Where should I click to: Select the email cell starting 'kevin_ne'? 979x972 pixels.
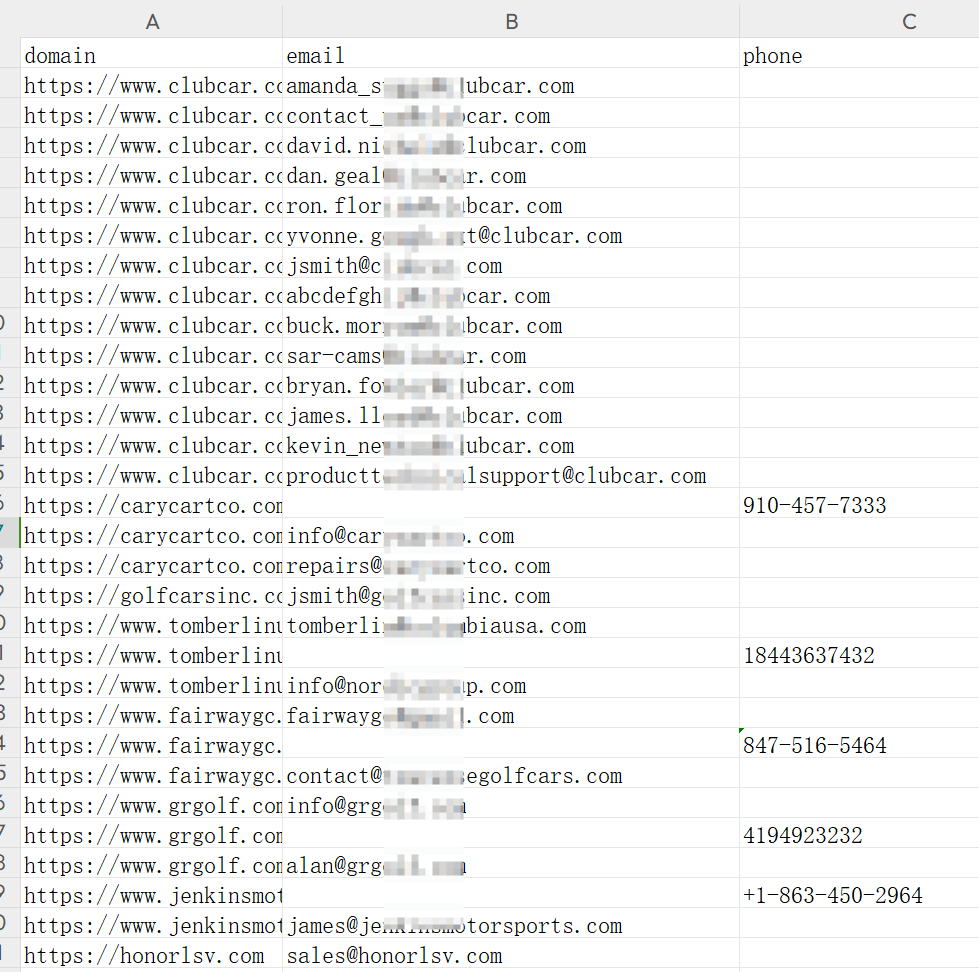pos(511,445)
